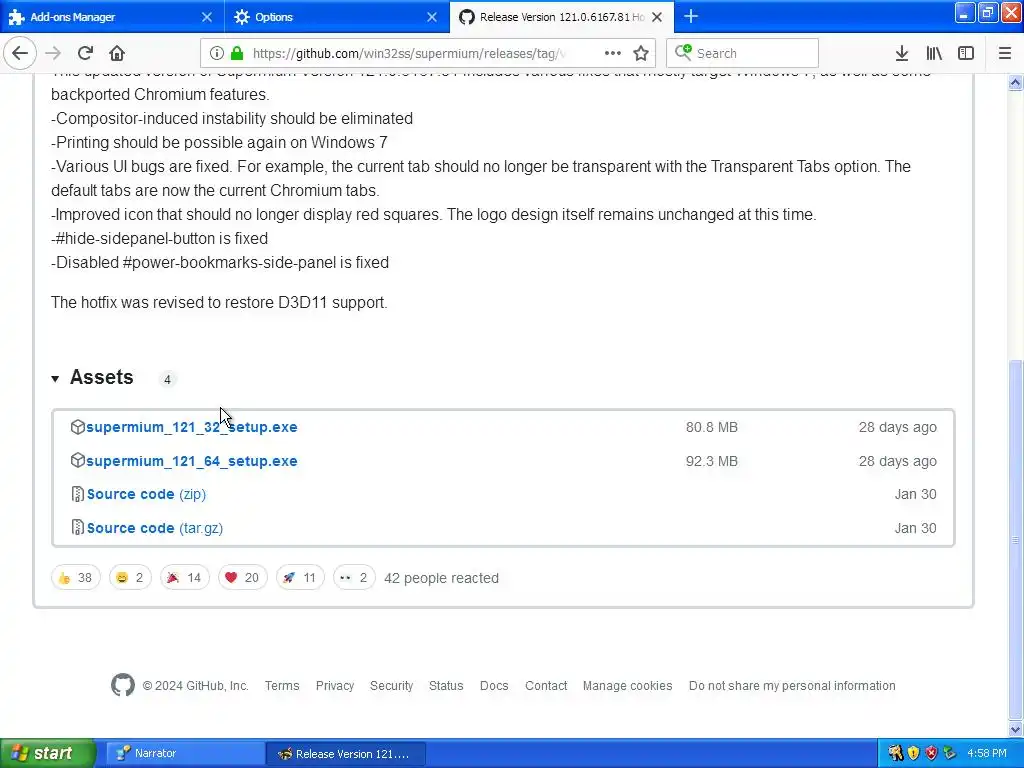The height and width of the screenshot is (768, 1024).
Task: Open the Status footer link
Action: tap(446, 686)
